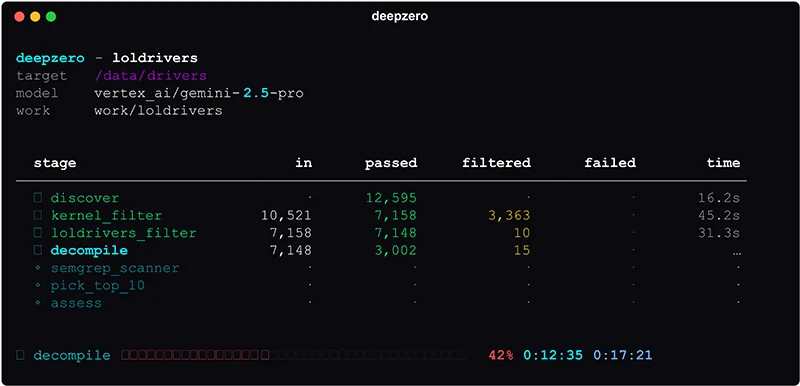Click the status box beside kernel_filter
The height and width of the screenshot is (386, 800).
37,216
